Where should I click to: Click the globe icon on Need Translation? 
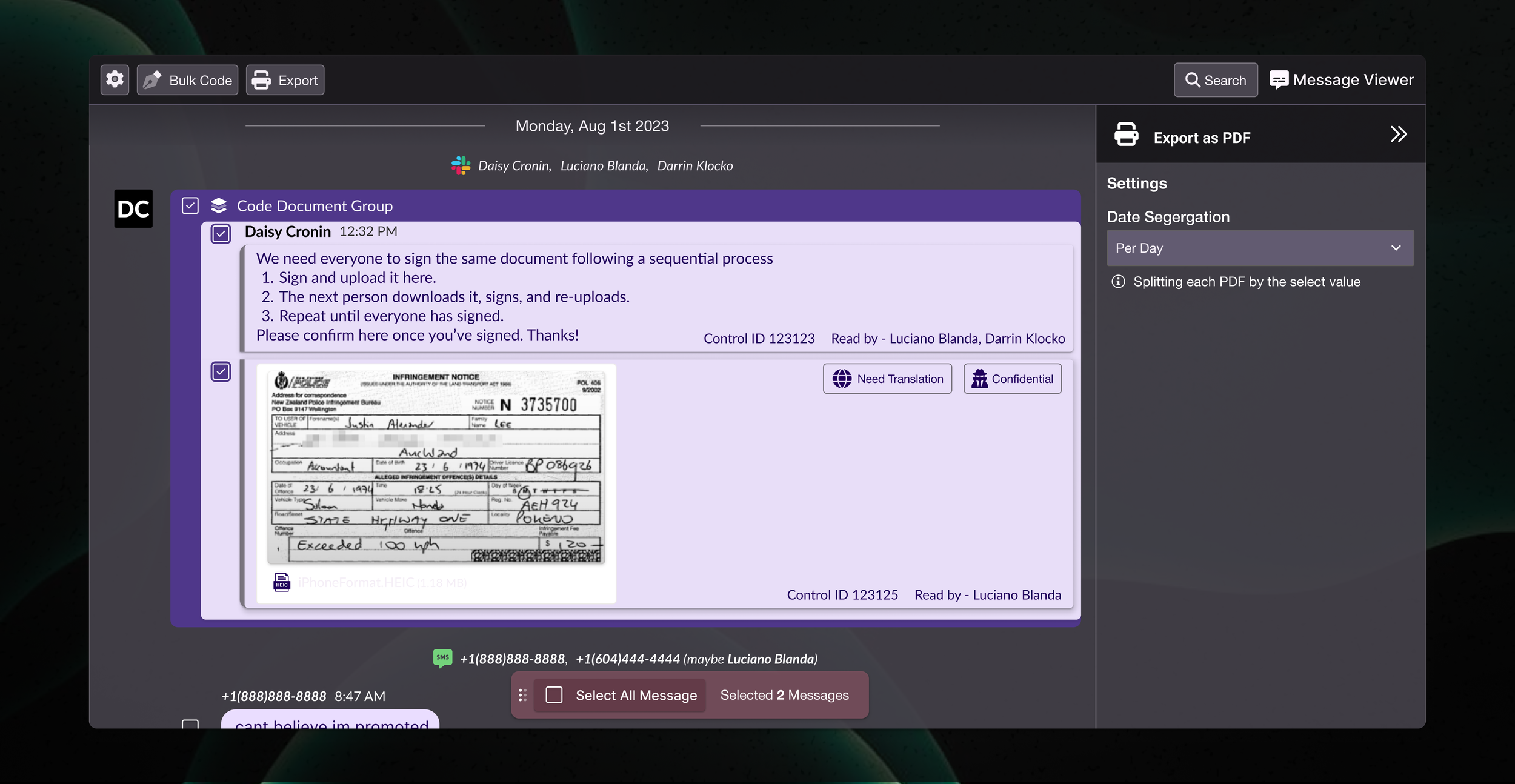tap(842, 379)
